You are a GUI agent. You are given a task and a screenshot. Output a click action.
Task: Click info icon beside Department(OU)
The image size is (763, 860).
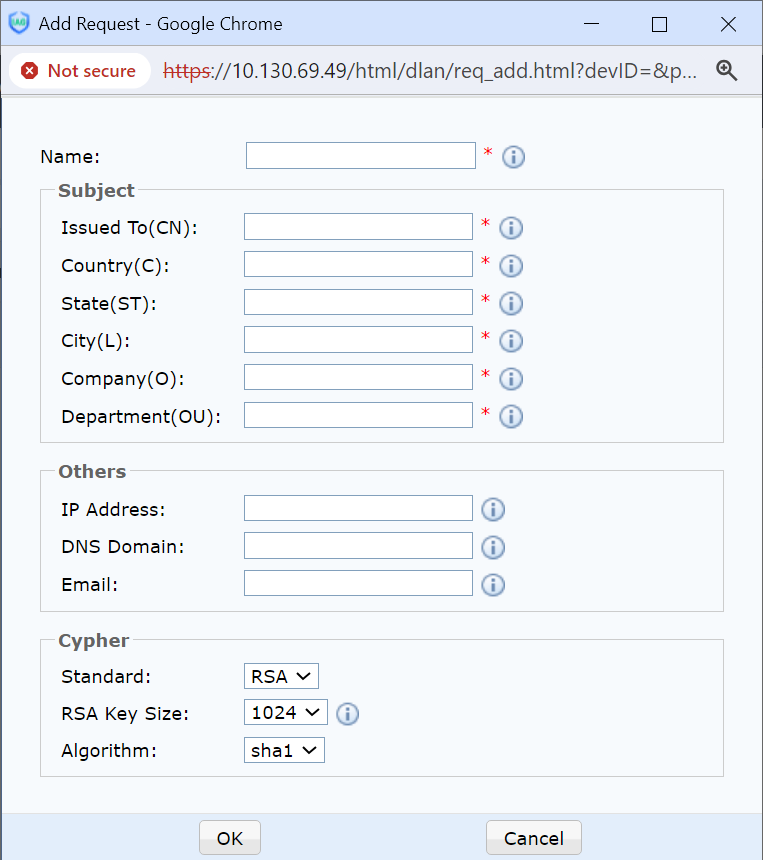pos(511,417)
